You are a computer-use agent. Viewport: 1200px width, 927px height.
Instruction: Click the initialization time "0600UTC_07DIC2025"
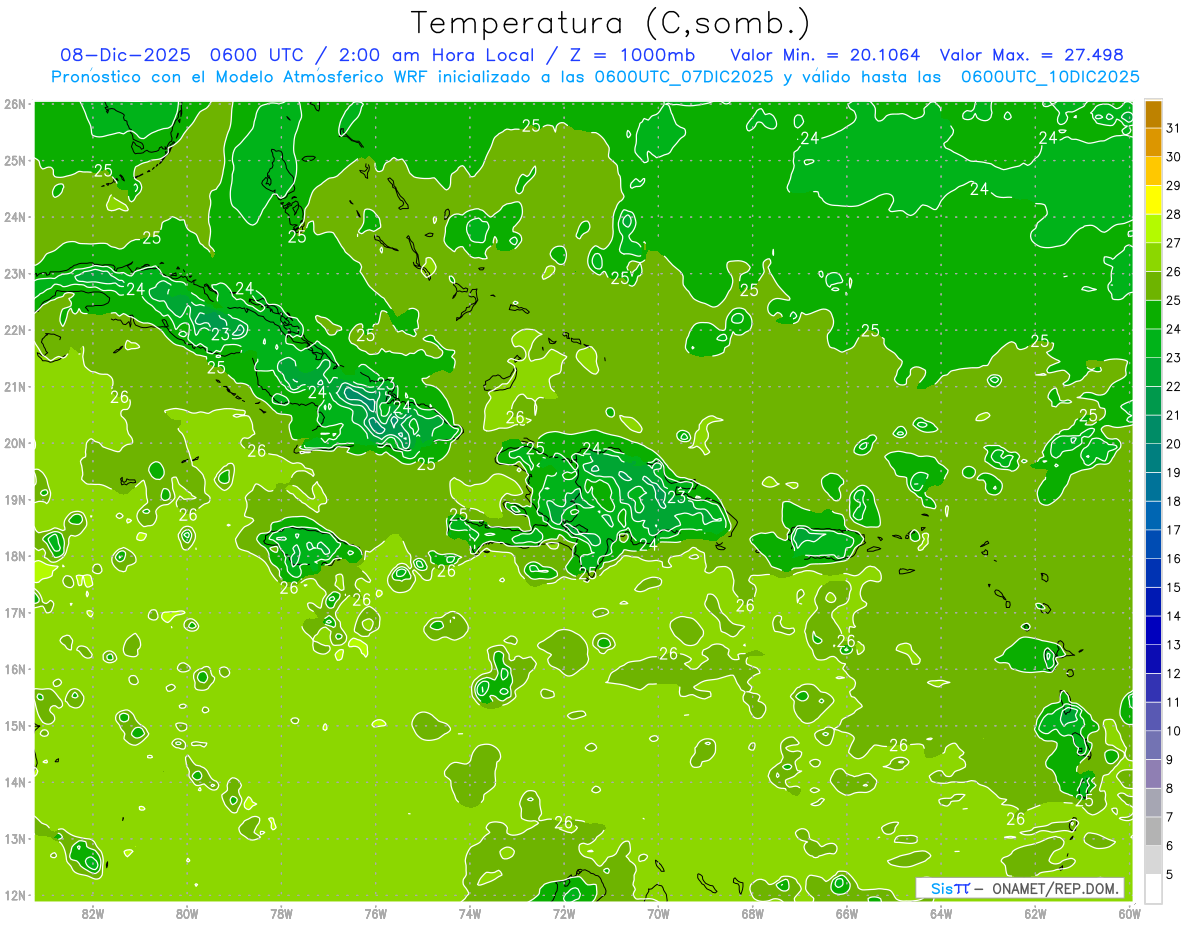[683, 76]
